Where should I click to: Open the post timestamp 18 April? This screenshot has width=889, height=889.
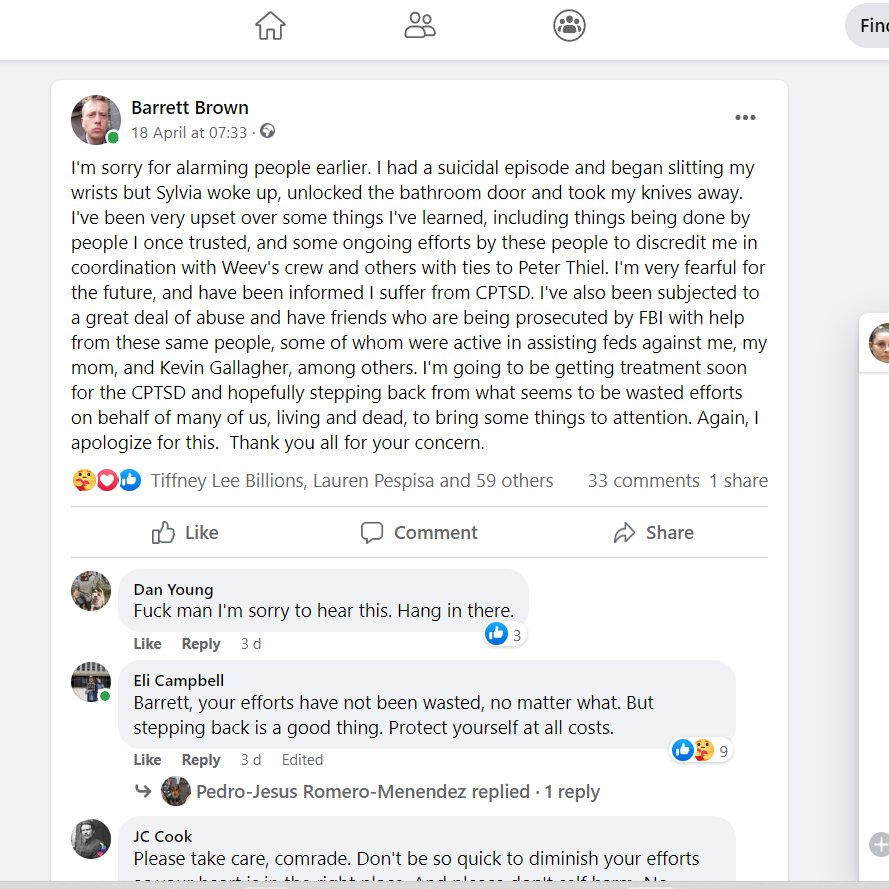point(189,132)
